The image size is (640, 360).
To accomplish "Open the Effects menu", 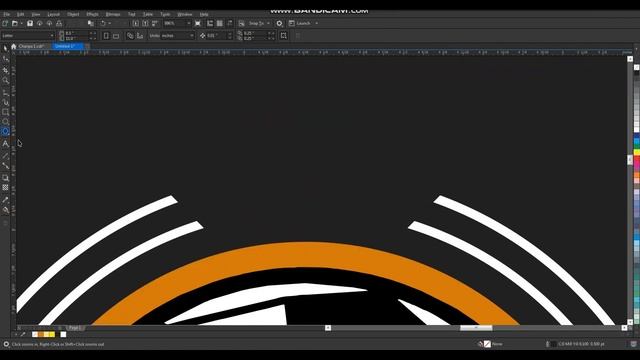I will [x=92, y=14].
